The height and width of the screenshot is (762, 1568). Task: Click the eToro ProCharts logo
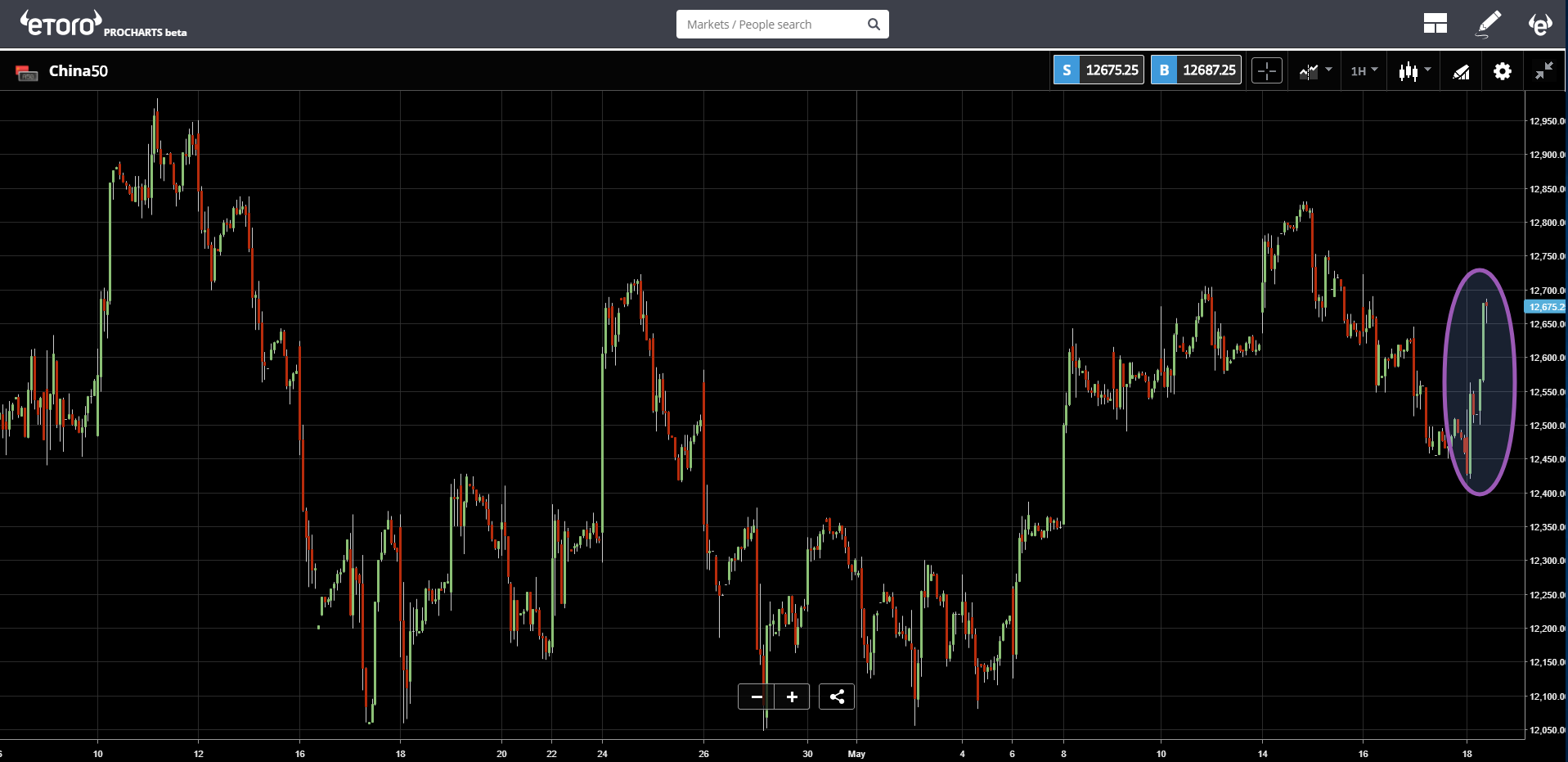(x=103, y=24)
